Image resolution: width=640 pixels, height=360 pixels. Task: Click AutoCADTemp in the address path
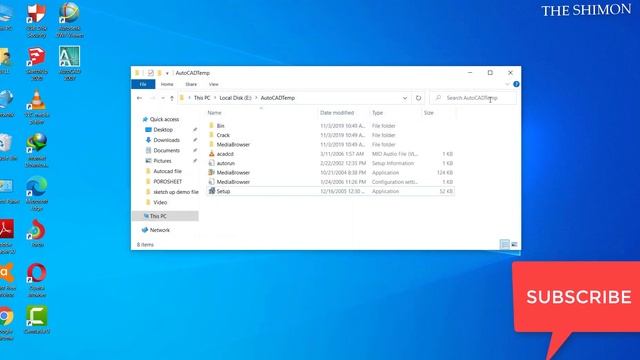278,98
